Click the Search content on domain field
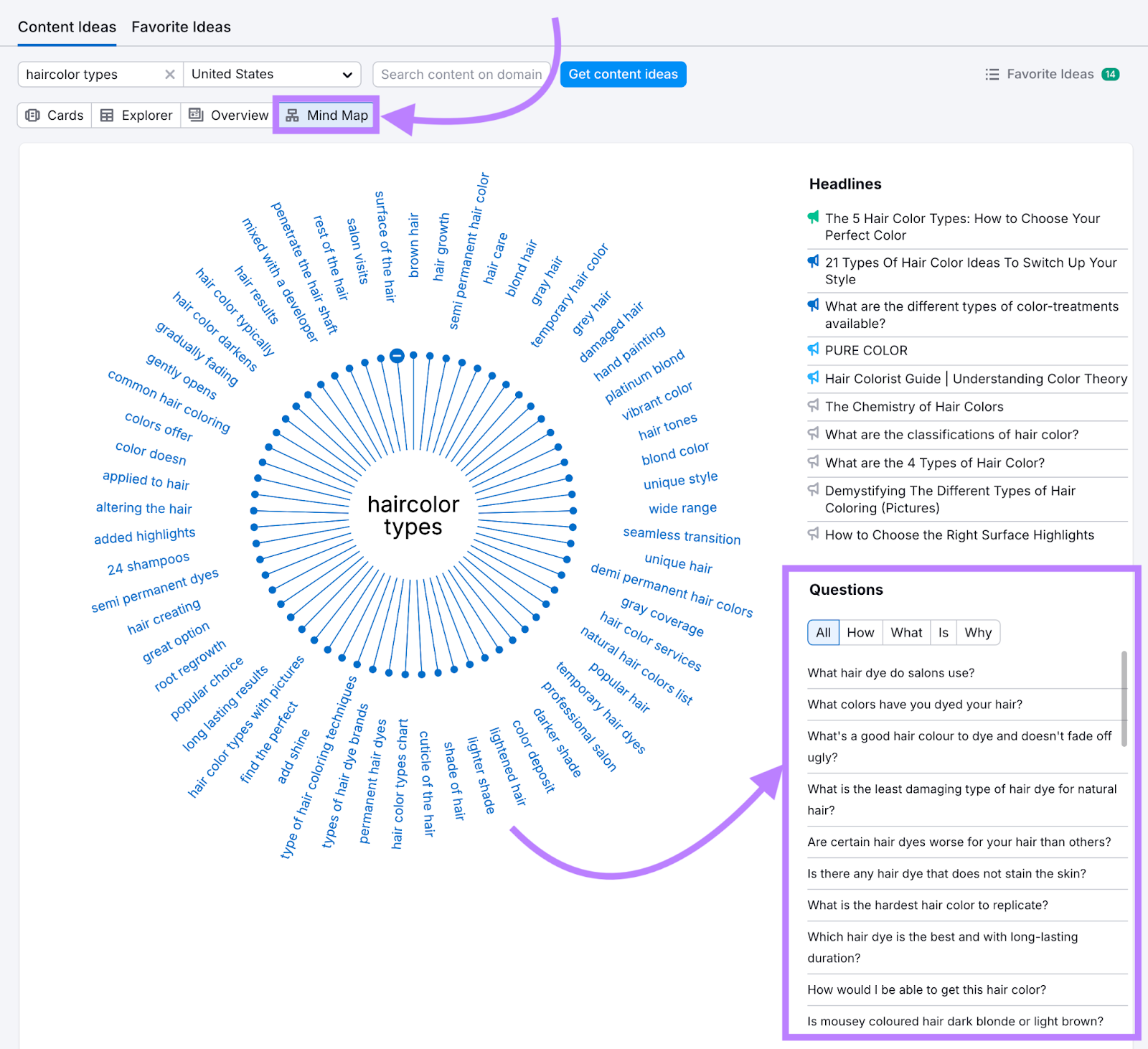The width and height of the screenshot is (1148, 1049). (x=461, y=75)
